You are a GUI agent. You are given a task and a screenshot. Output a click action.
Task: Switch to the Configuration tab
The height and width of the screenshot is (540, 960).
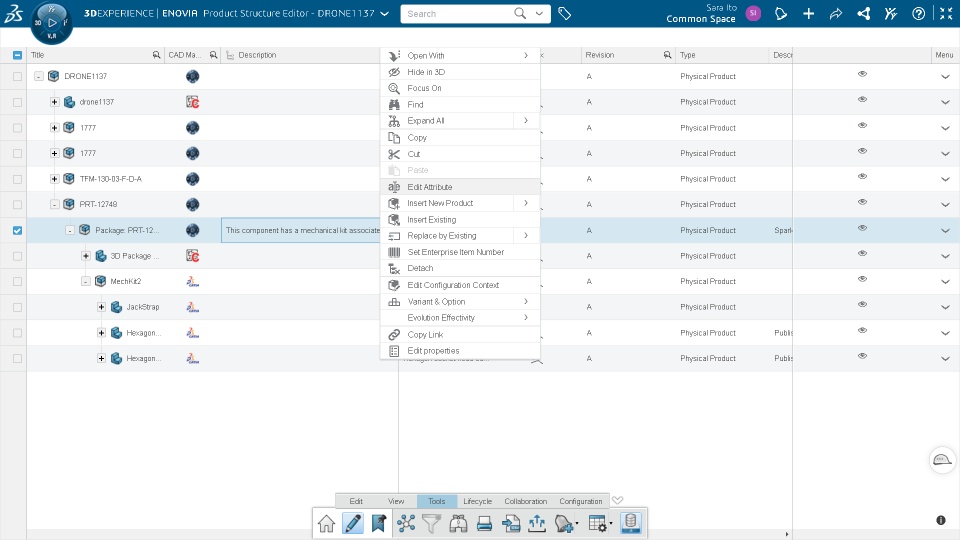pos(580,501)
